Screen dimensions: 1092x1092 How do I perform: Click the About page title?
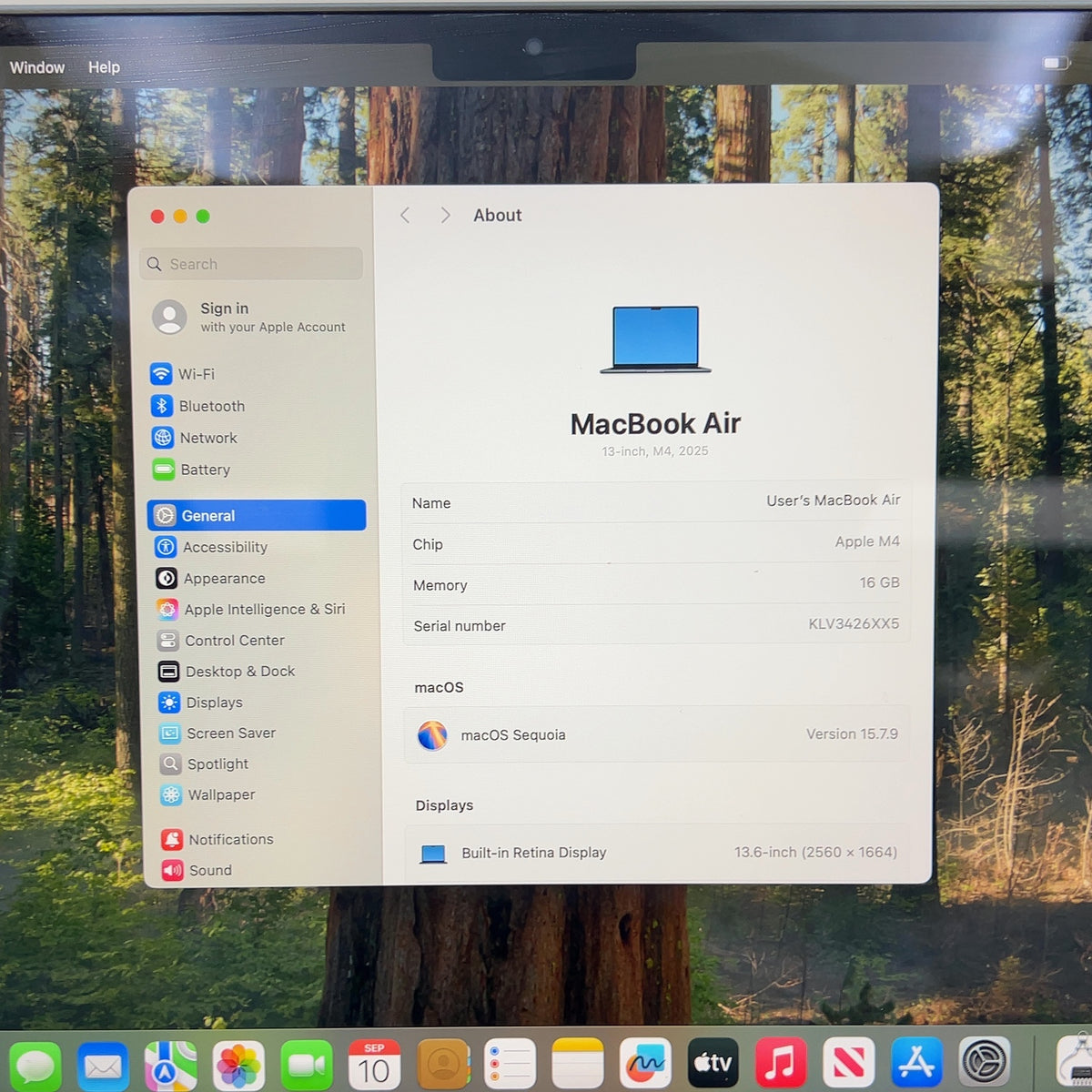(x=498, y=216)
